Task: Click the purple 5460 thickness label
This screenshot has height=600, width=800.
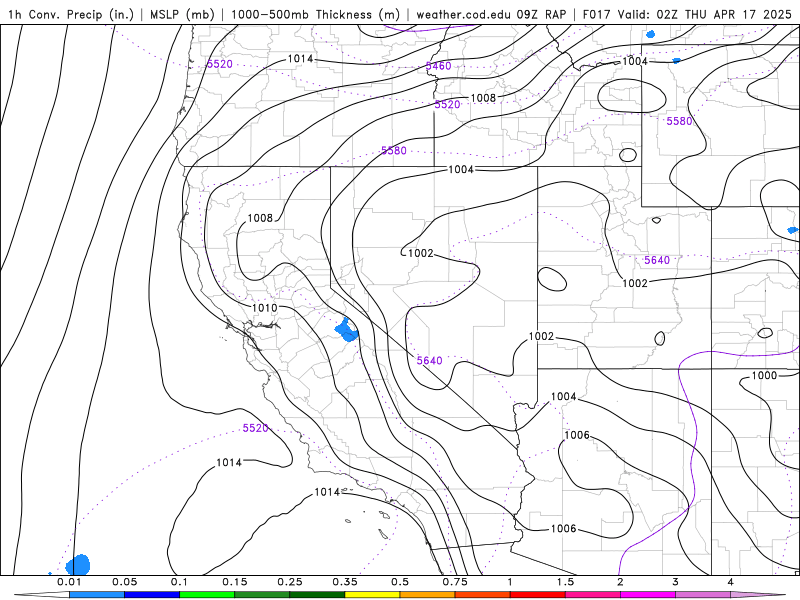Action: pyautogui.click(x=438, y=66)
